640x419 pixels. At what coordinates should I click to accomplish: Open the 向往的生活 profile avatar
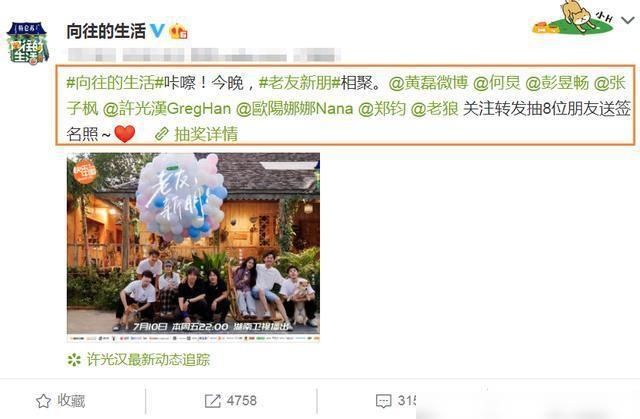point(28,43)
